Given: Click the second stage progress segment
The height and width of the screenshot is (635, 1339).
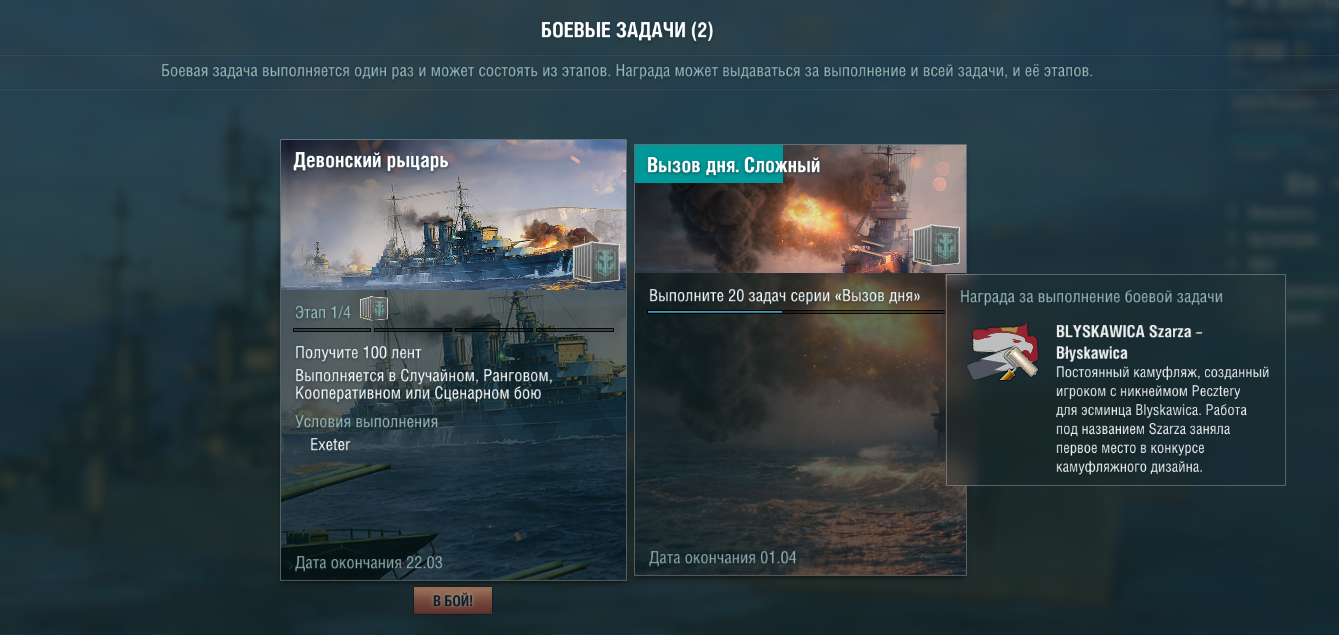Looking at the screenshot, I should coord(413,329).
